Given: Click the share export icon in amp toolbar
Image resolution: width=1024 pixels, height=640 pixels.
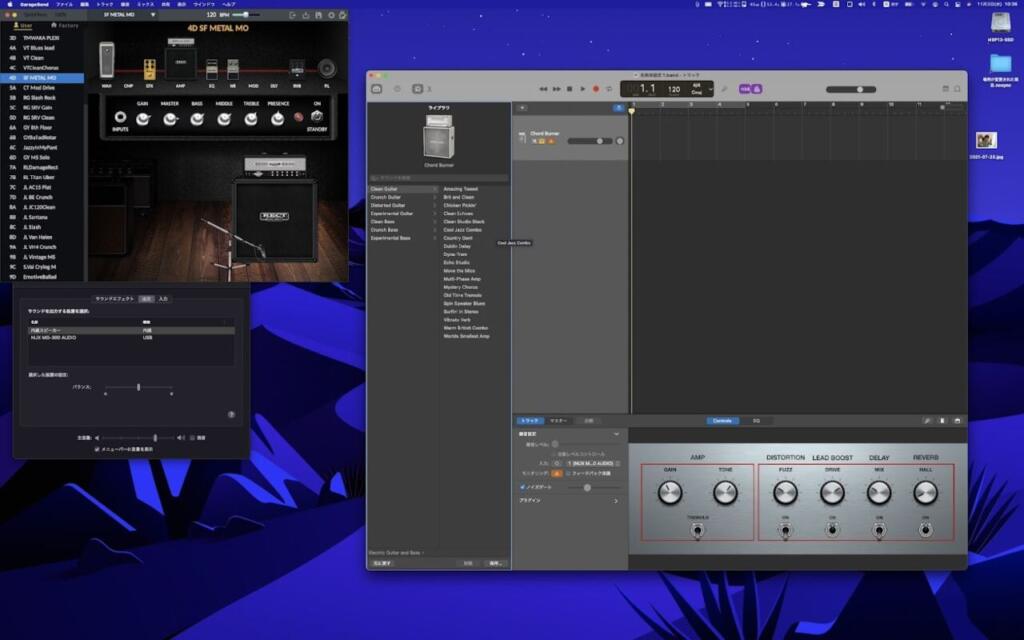Looking at the screenshot, I should pos(305,15).
